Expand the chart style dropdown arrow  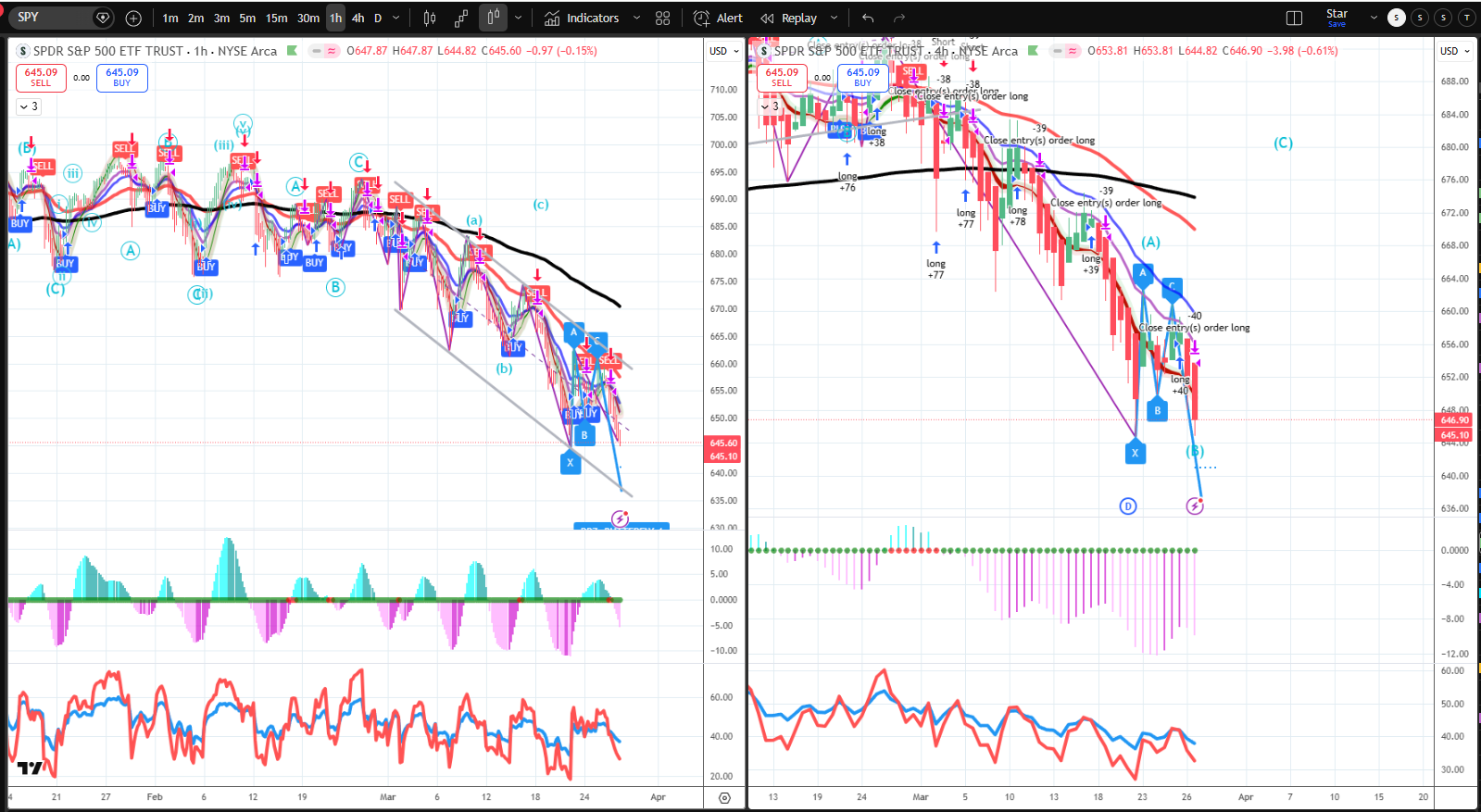(518, 18)
